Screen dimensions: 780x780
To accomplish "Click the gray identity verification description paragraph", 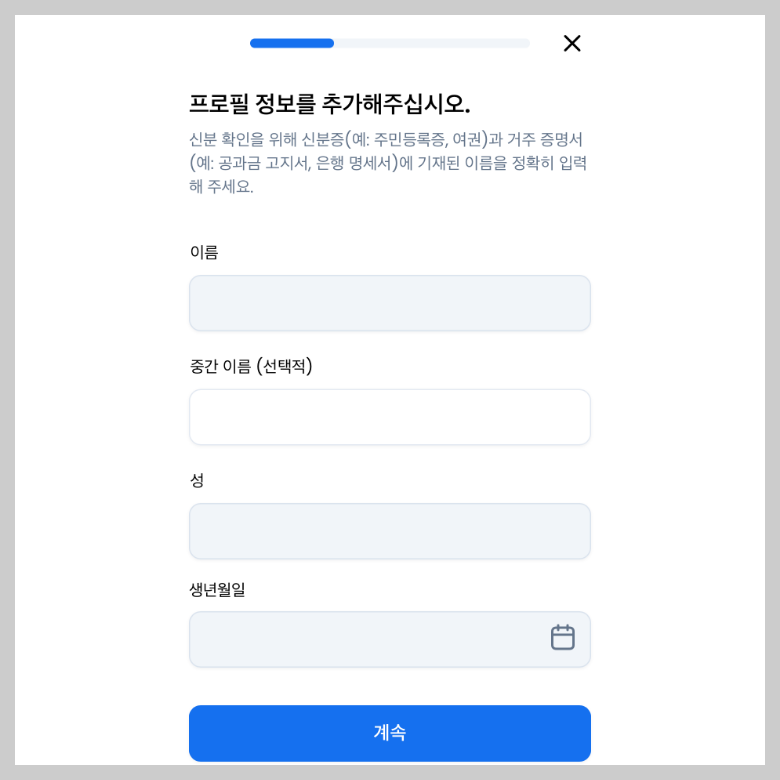I will pos(388,163).
